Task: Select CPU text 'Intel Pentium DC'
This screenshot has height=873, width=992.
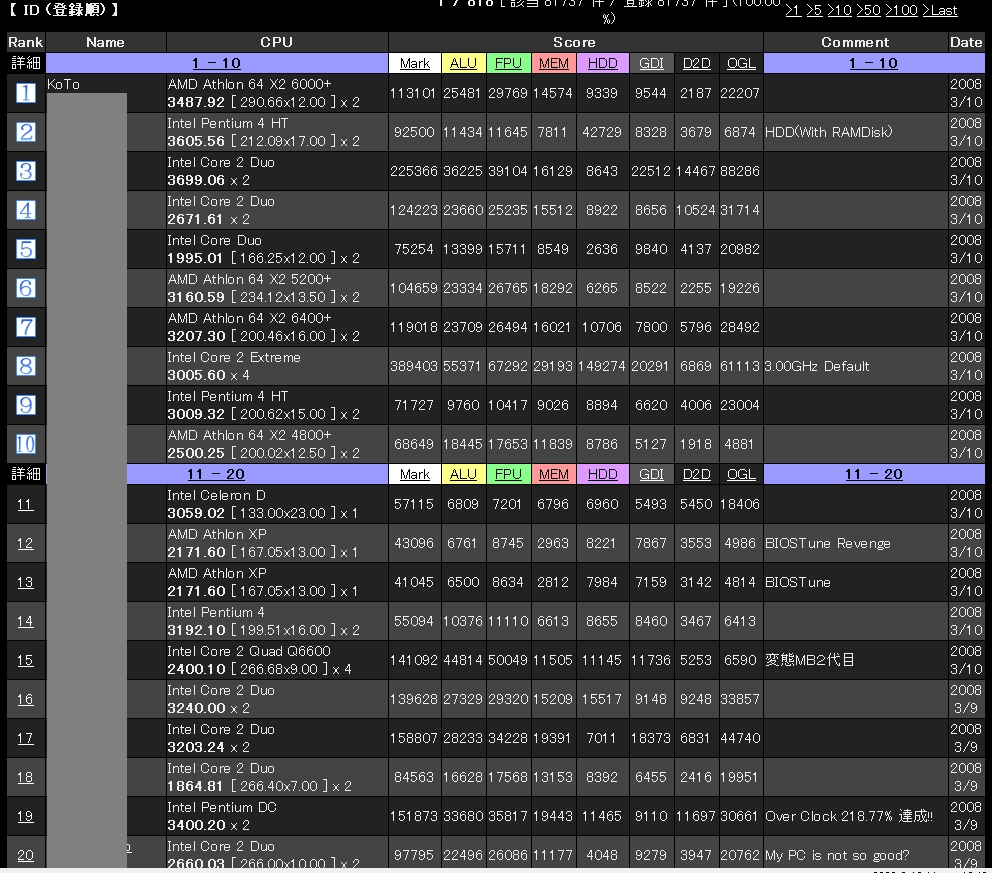Action: (222, 807)
